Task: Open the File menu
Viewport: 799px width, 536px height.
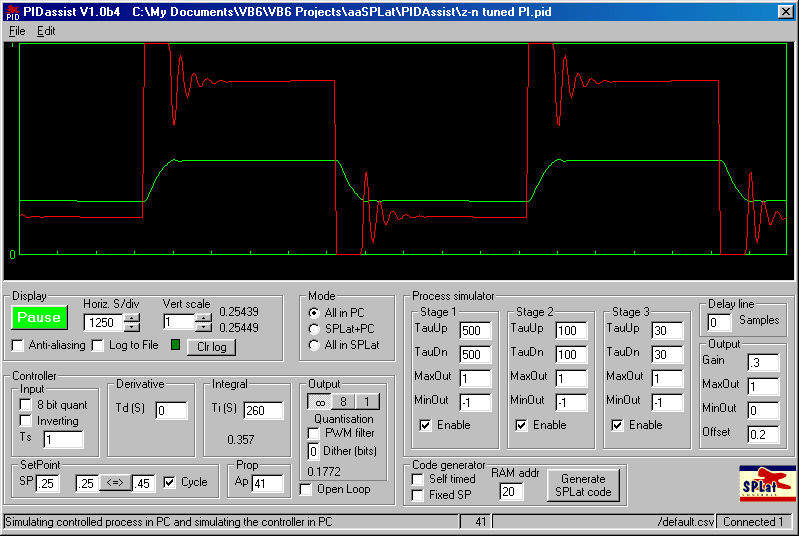Action: (17, 31)
